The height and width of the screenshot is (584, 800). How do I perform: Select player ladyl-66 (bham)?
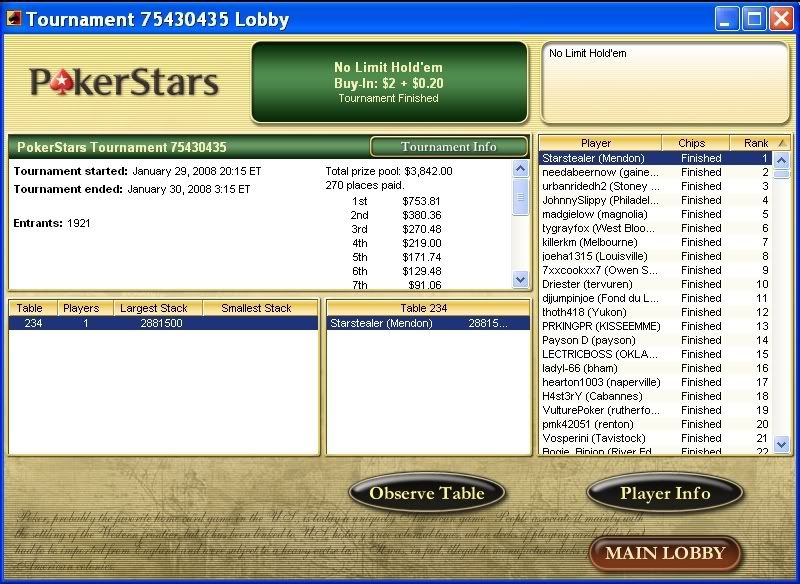point(656,368)
